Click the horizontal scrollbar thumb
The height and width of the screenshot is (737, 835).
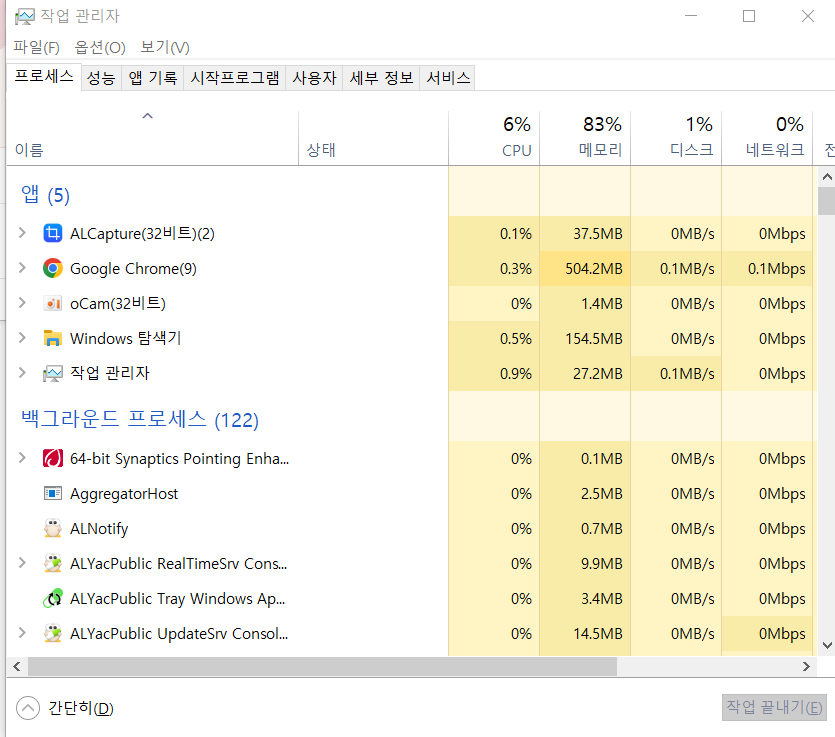pos(322,666)
